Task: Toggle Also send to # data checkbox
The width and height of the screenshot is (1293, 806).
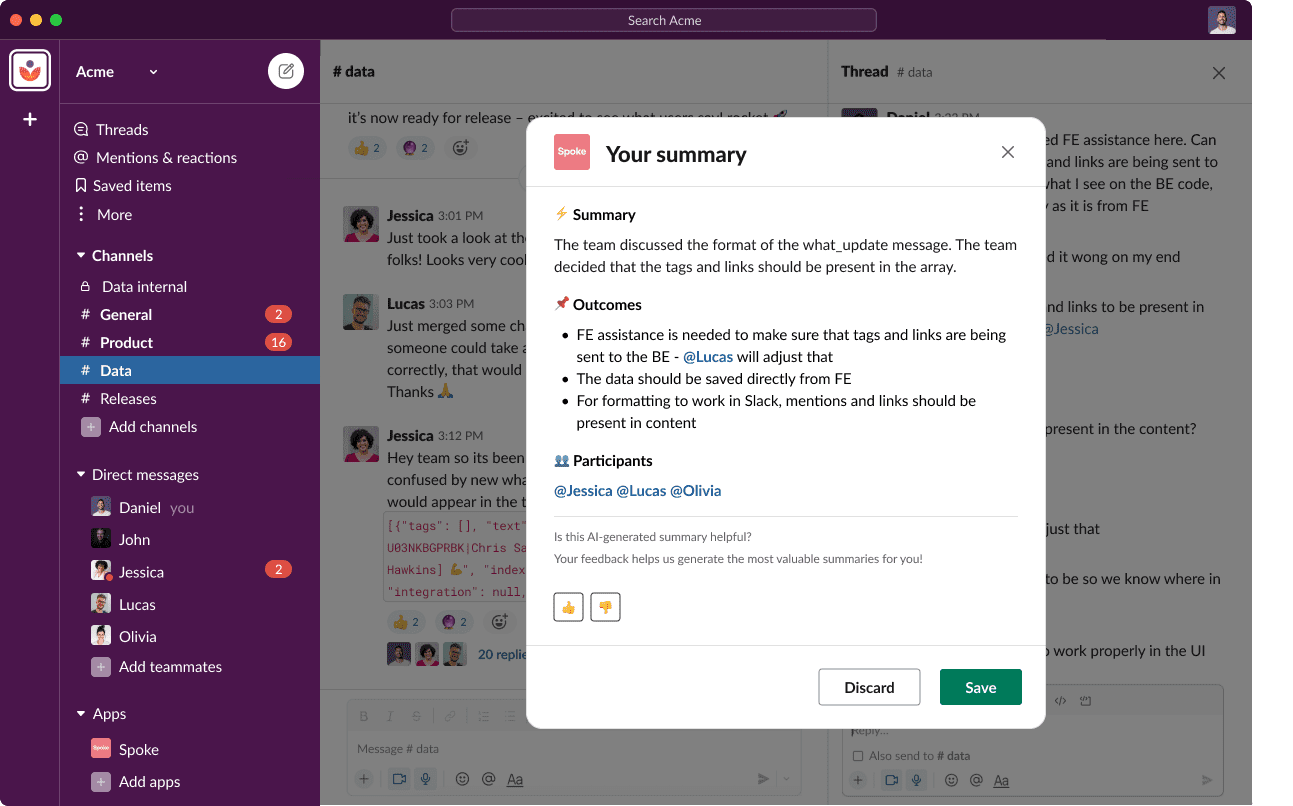Action: tap(858, 756)
